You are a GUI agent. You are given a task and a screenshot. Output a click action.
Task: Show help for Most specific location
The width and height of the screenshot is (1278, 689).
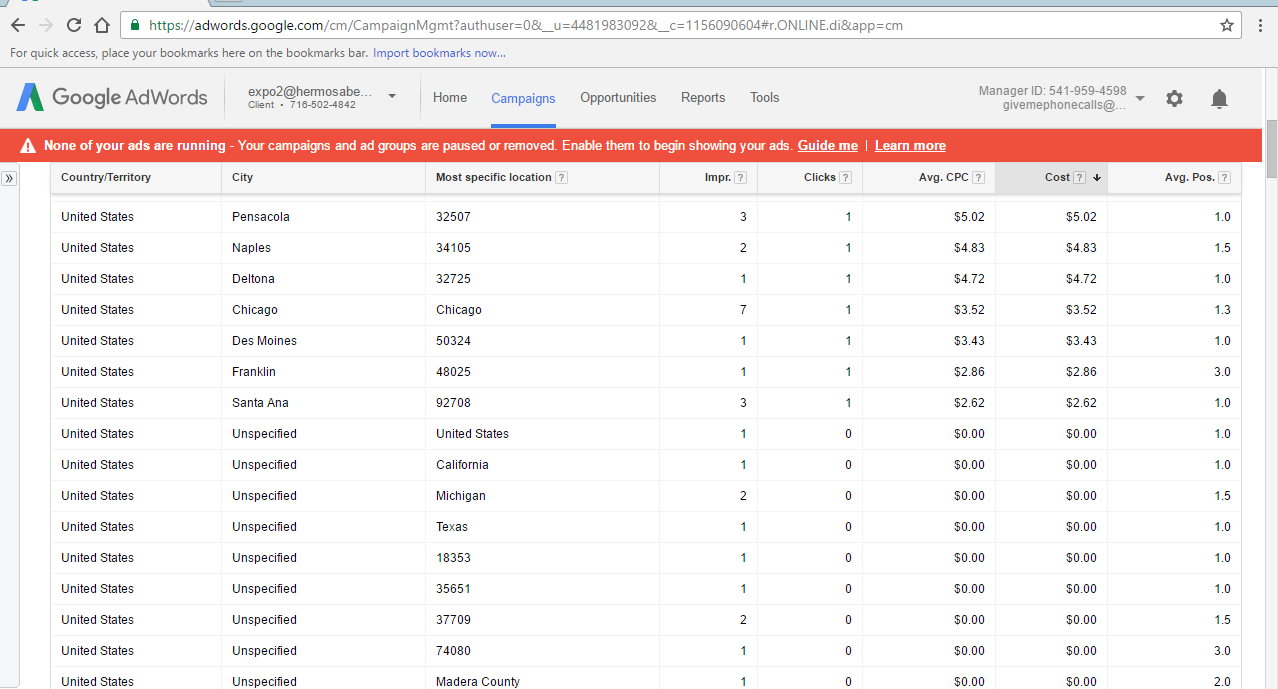562,178
